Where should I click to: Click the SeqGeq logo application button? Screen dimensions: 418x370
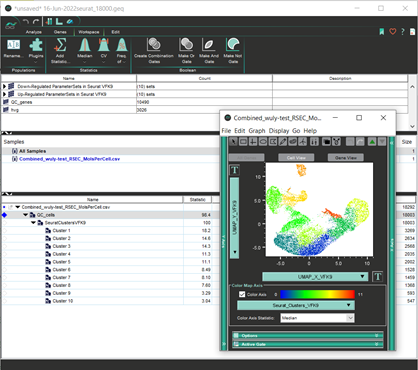coord(11,25)
